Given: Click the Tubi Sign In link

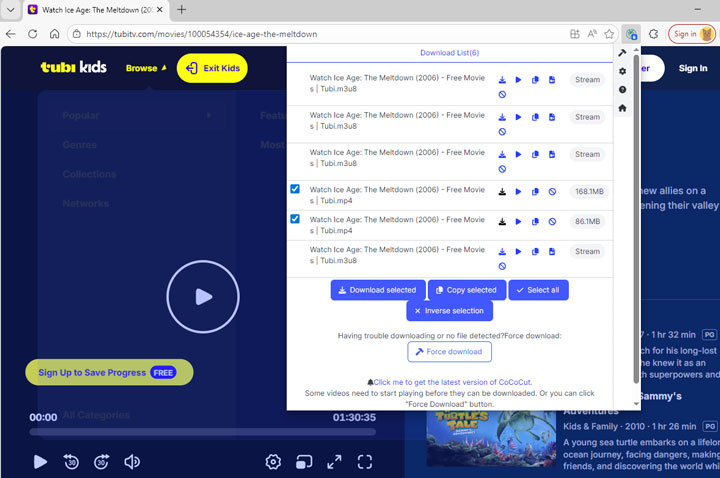Looking at the screenshot, I should tap(693, 68).
